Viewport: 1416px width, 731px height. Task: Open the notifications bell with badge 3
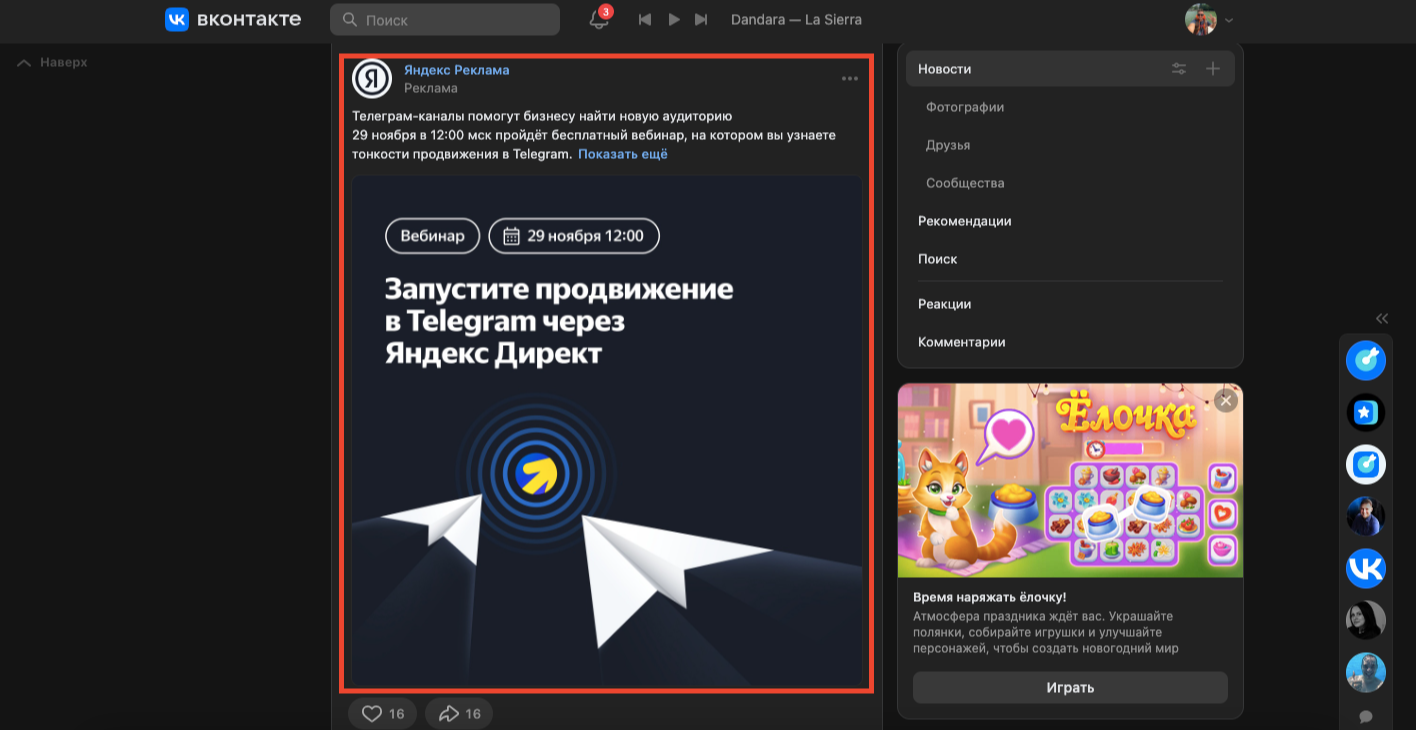(599, 19)
